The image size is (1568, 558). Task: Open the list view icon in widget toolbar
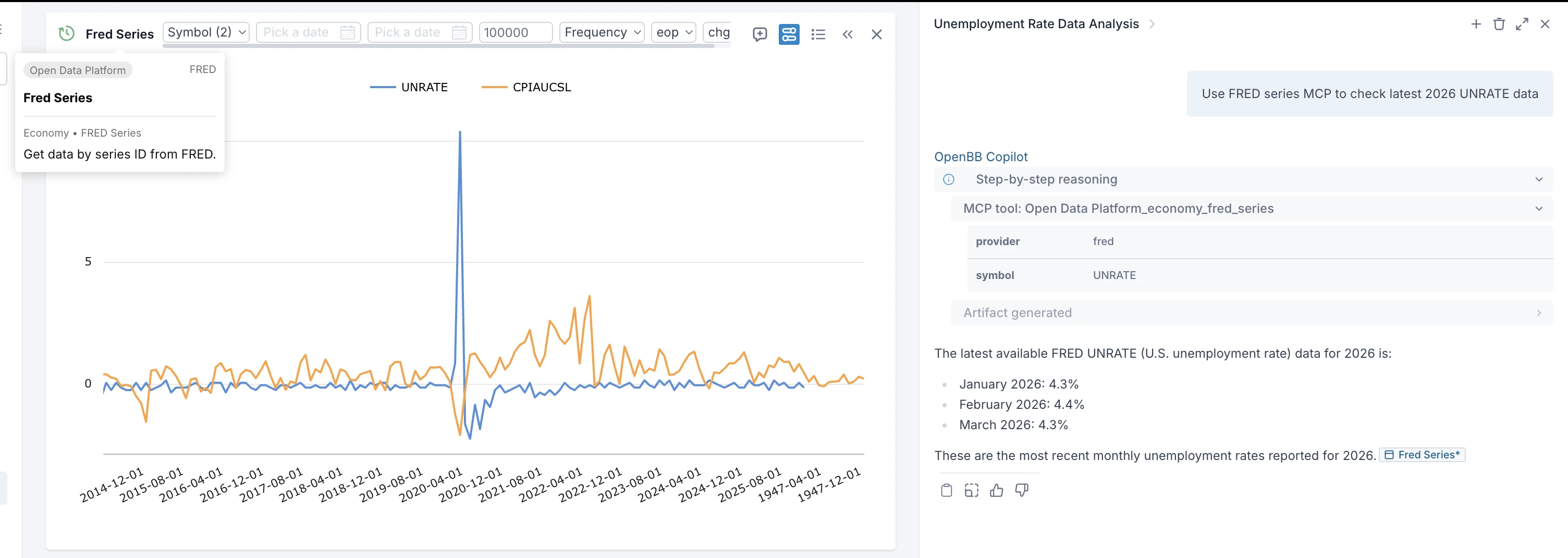[x=818, y=35]
